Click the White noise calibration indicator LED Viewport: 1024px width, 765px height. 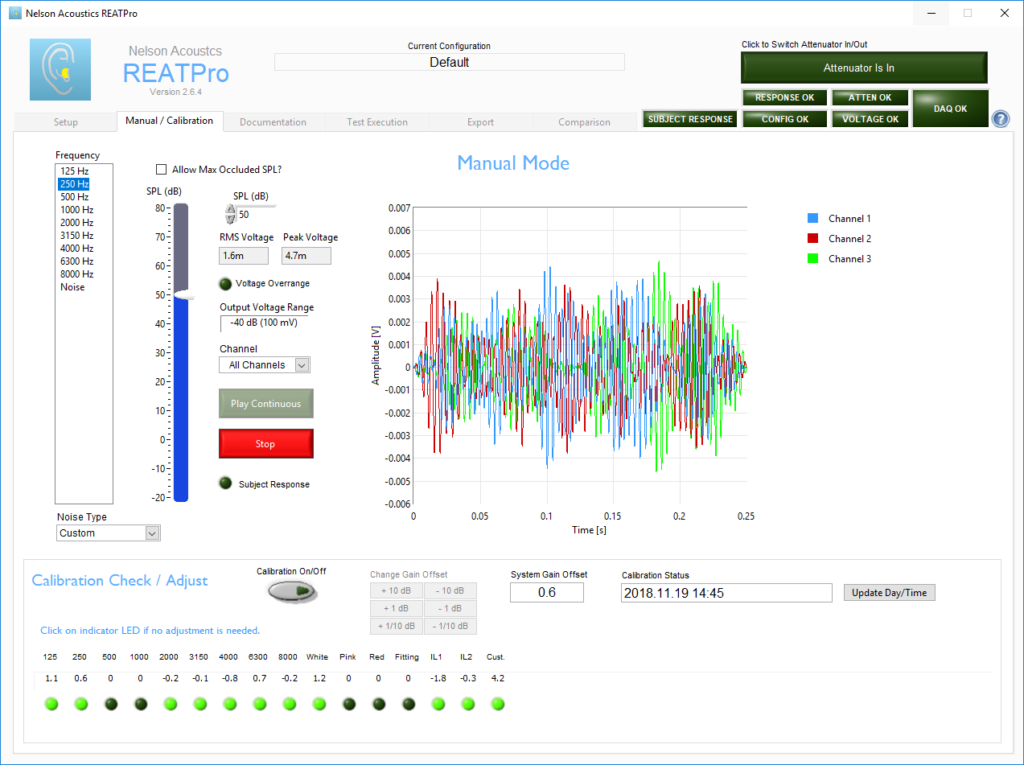click(x=317, y=703)
